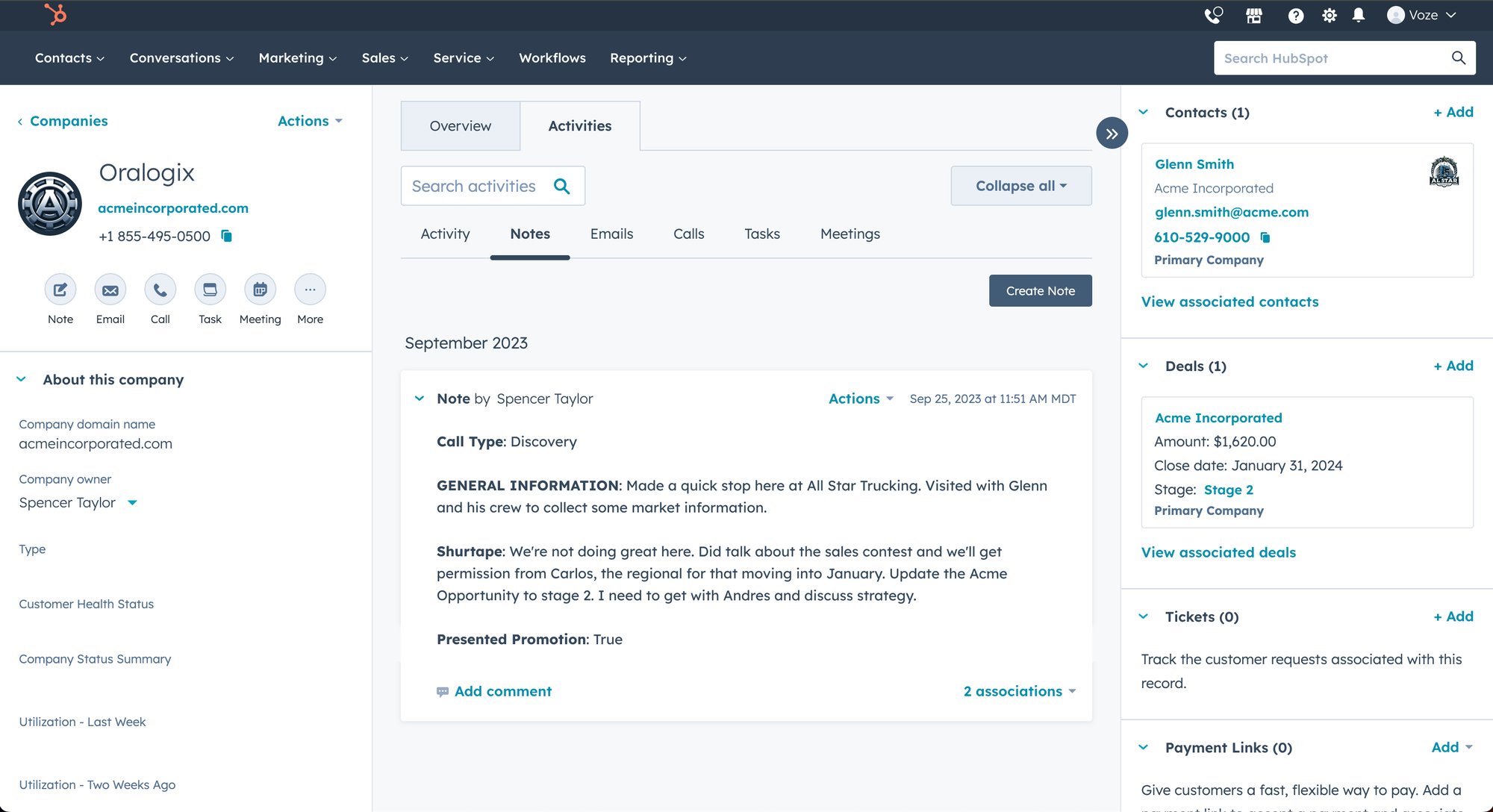Click the Stage 2 deal stage link
Image resolution: width=1493 pixels, height=812 pixels.
pyautogui.click(x=1229, y=490)
